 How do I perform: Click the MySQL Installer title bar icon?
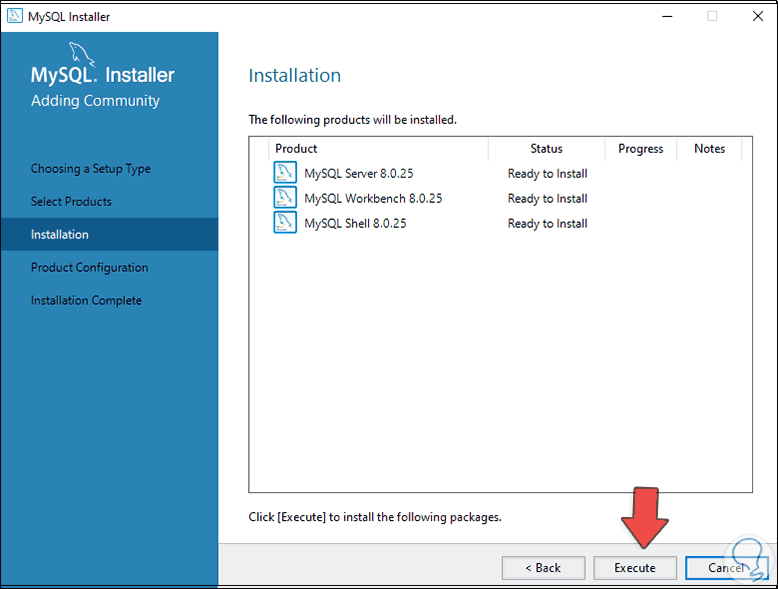[15, 16]
